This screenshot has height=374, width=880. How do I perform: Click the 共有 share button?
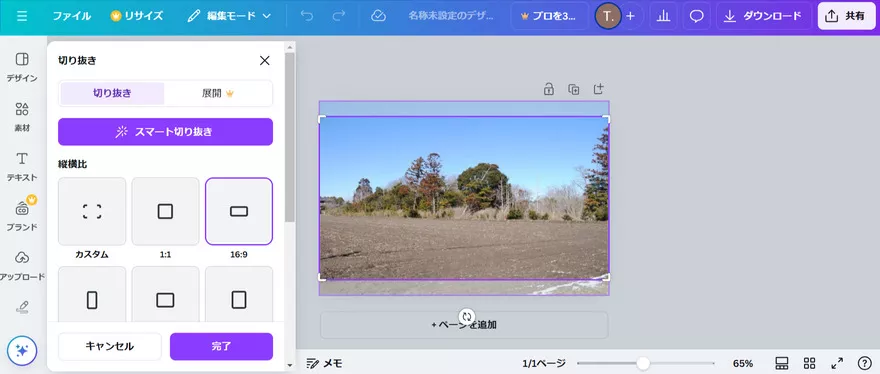tap(846, 16)
